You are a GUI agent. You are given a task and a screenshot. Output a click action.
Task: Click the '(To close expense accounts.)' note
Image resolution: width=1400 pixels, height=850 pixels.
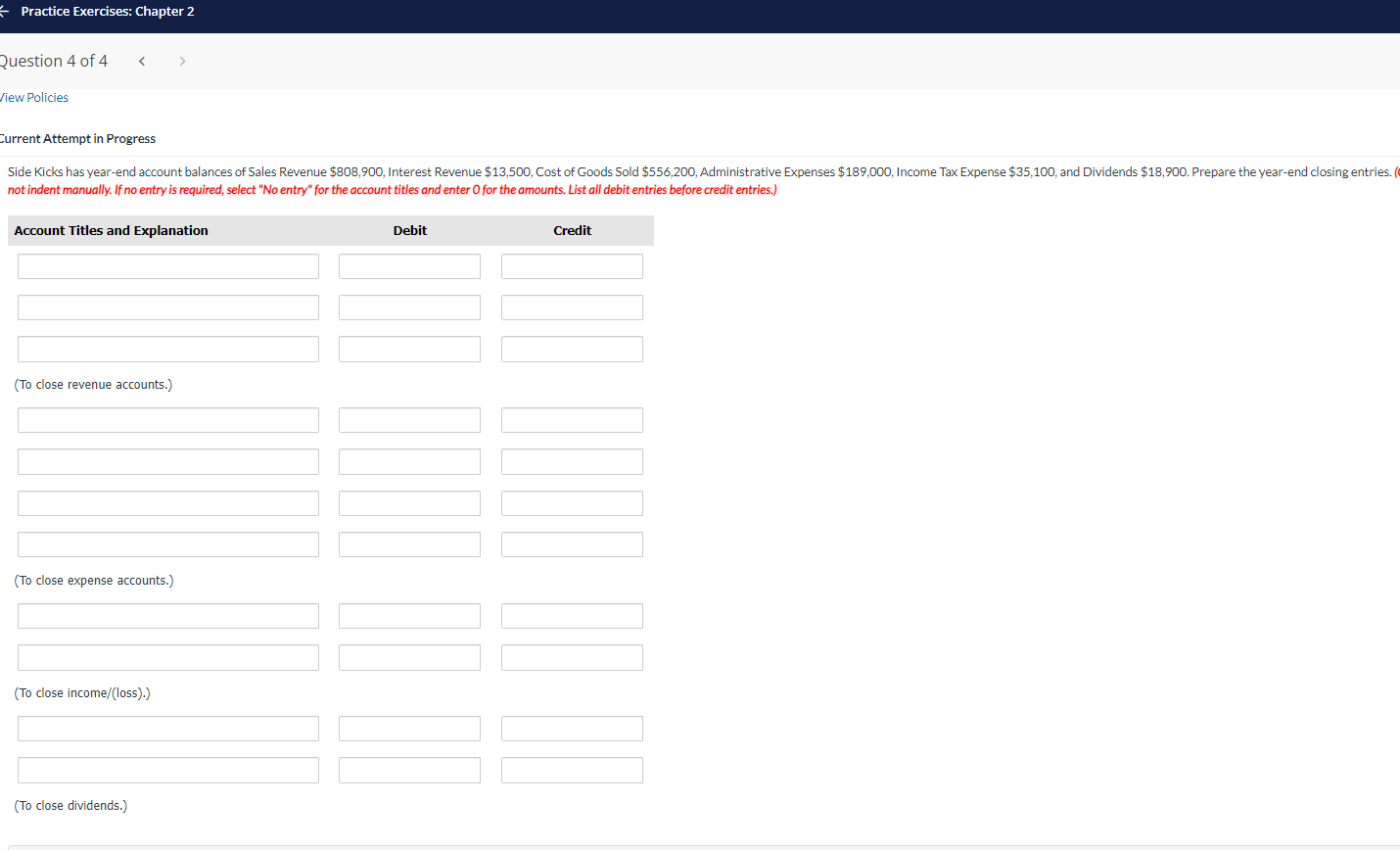coord(94,581)
